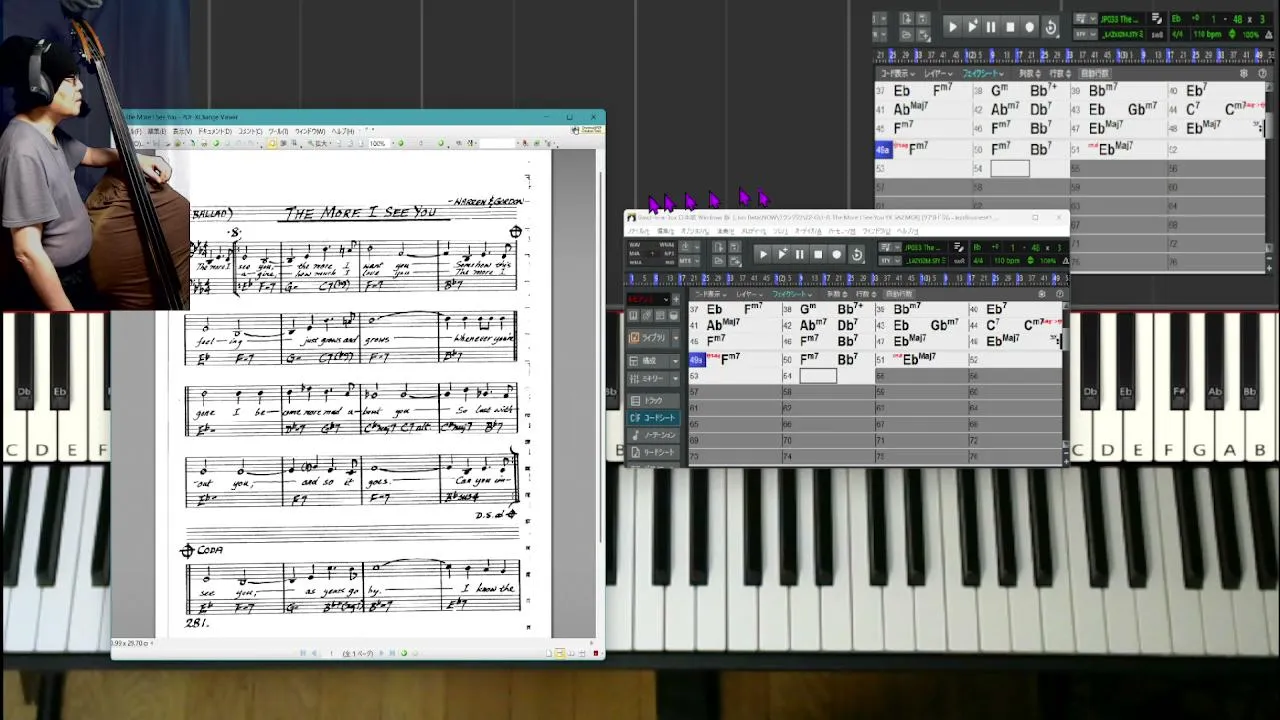Click the 100% zoom field in PDF-XChange Viewer
1280x720 pixels.
click(379, 144)
